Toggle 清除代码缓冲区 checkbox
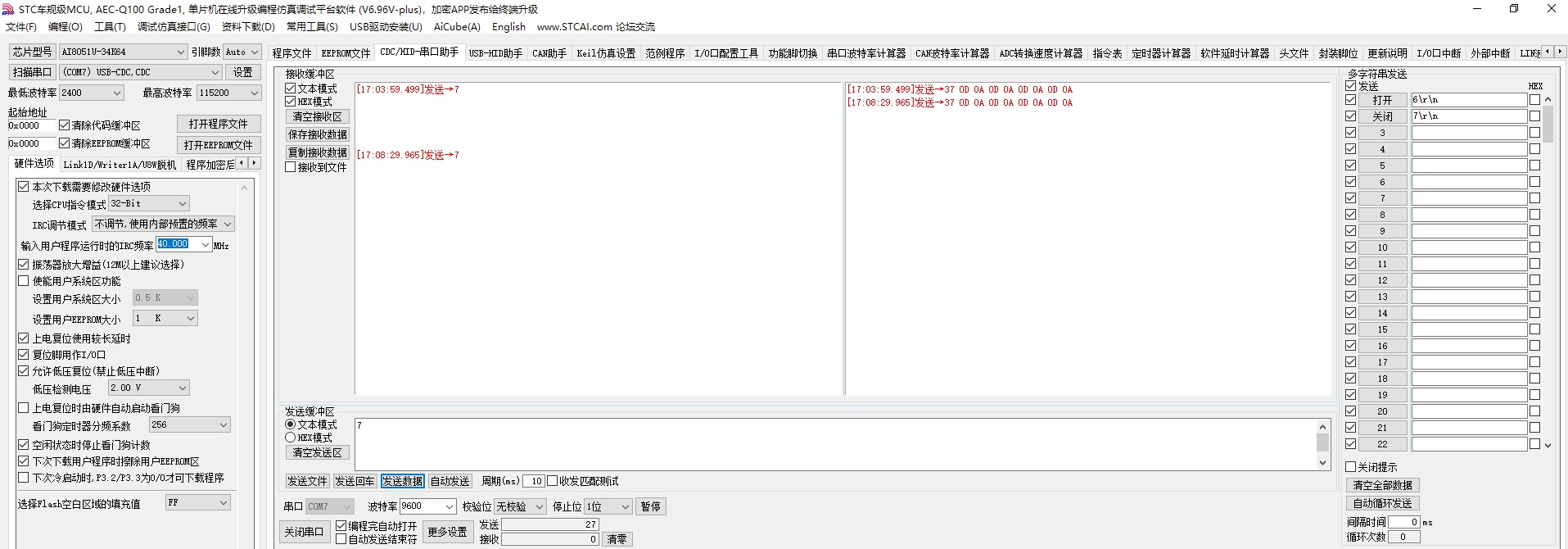Screen dimensions: 1568x549 click(x=64, y=125)
